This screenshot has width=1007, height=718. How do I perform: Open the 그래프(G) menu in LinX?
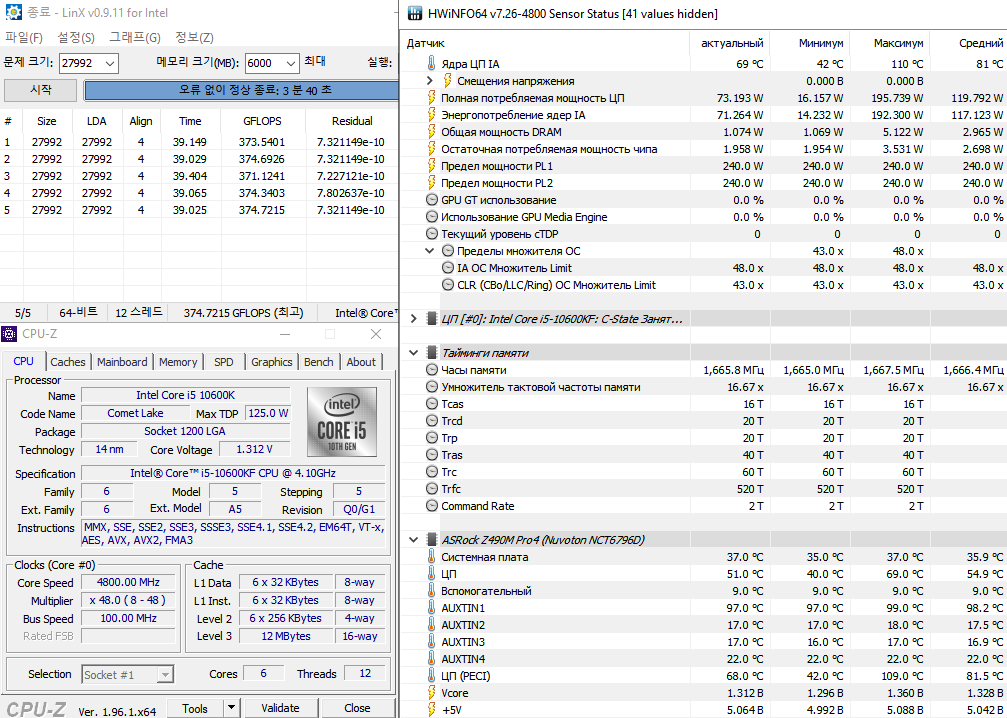(x=135, y=37)
